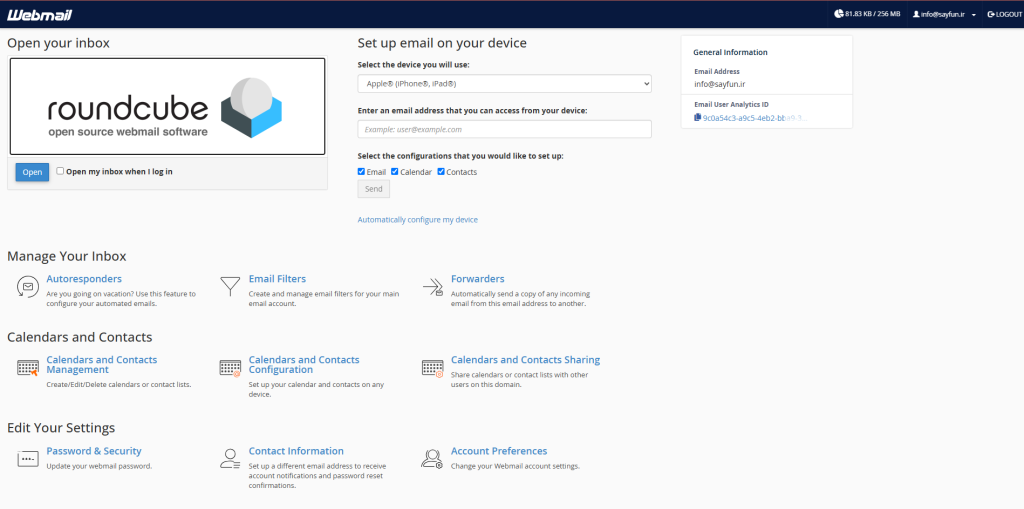Open the Email Filters link

[277, 279]
